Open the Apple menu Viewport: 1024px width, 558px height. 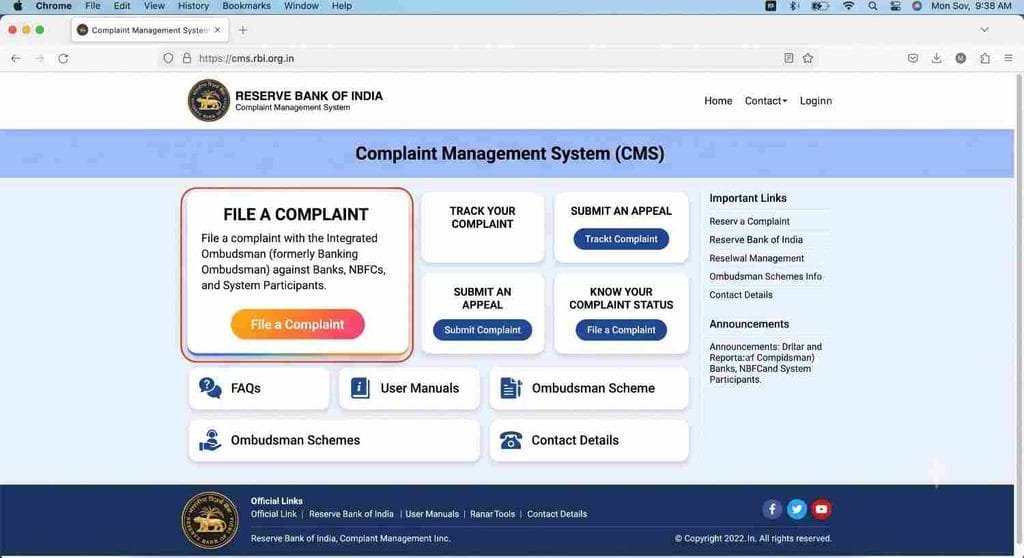pyautogui.click(x=18, y=6)
